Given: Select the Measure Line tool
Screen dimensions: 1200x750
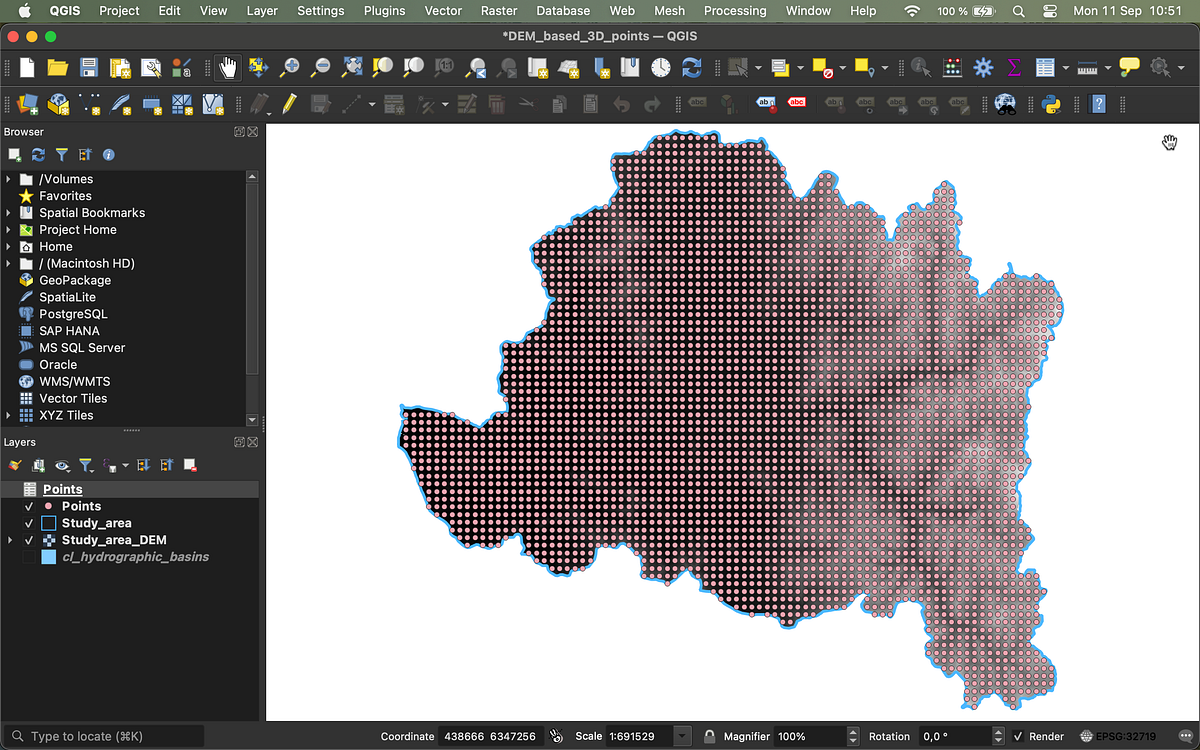Looking at the screenshot, I should [x=1086, y=65].
